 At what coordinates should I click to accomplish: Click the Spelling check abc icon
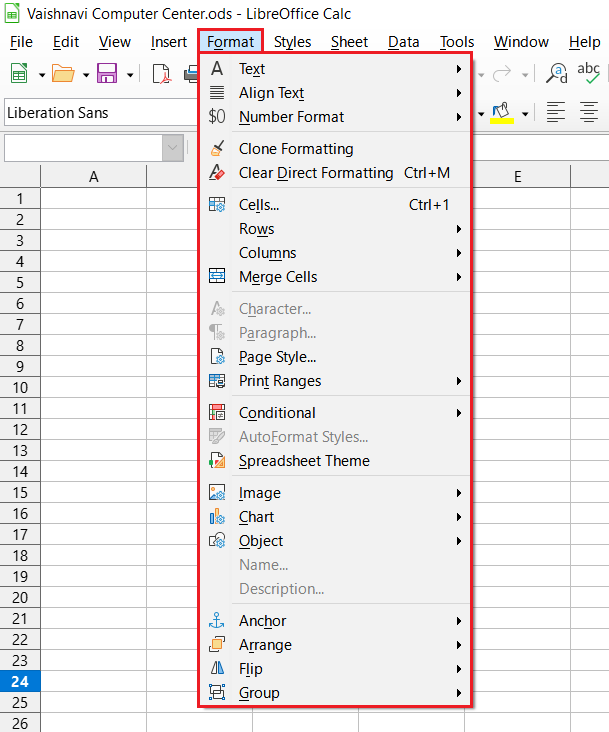[588, 73]
